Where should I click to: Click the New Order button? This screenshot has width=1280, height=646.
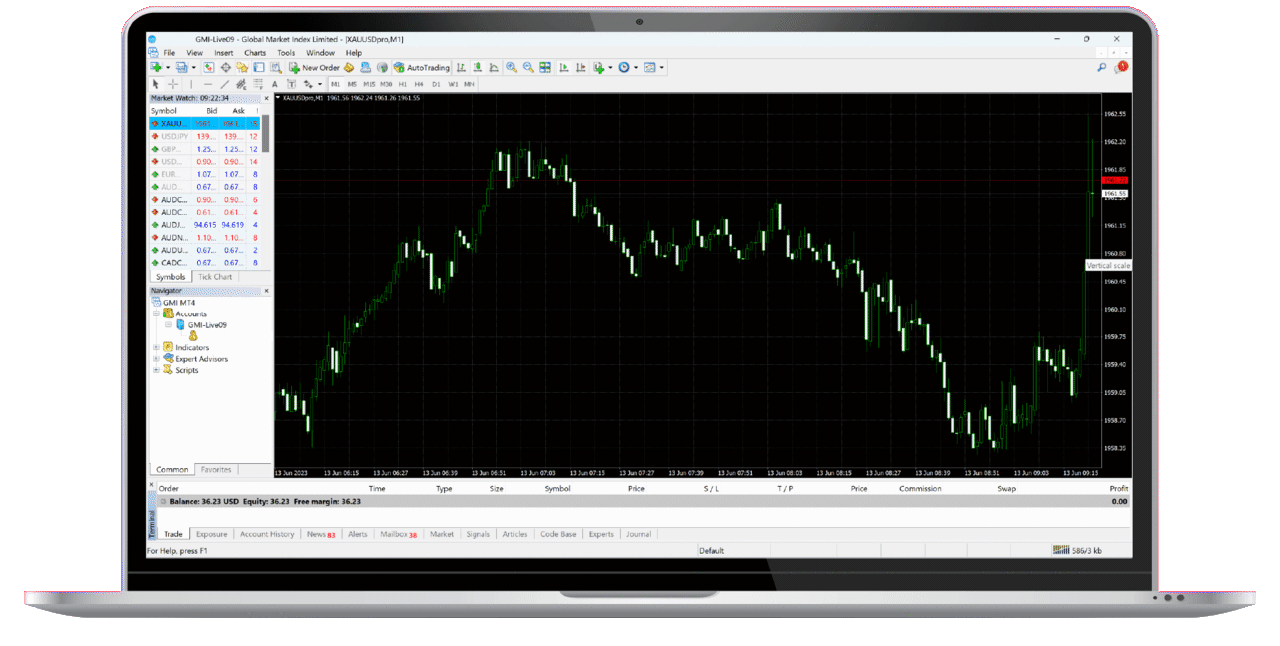click(314, 68)
